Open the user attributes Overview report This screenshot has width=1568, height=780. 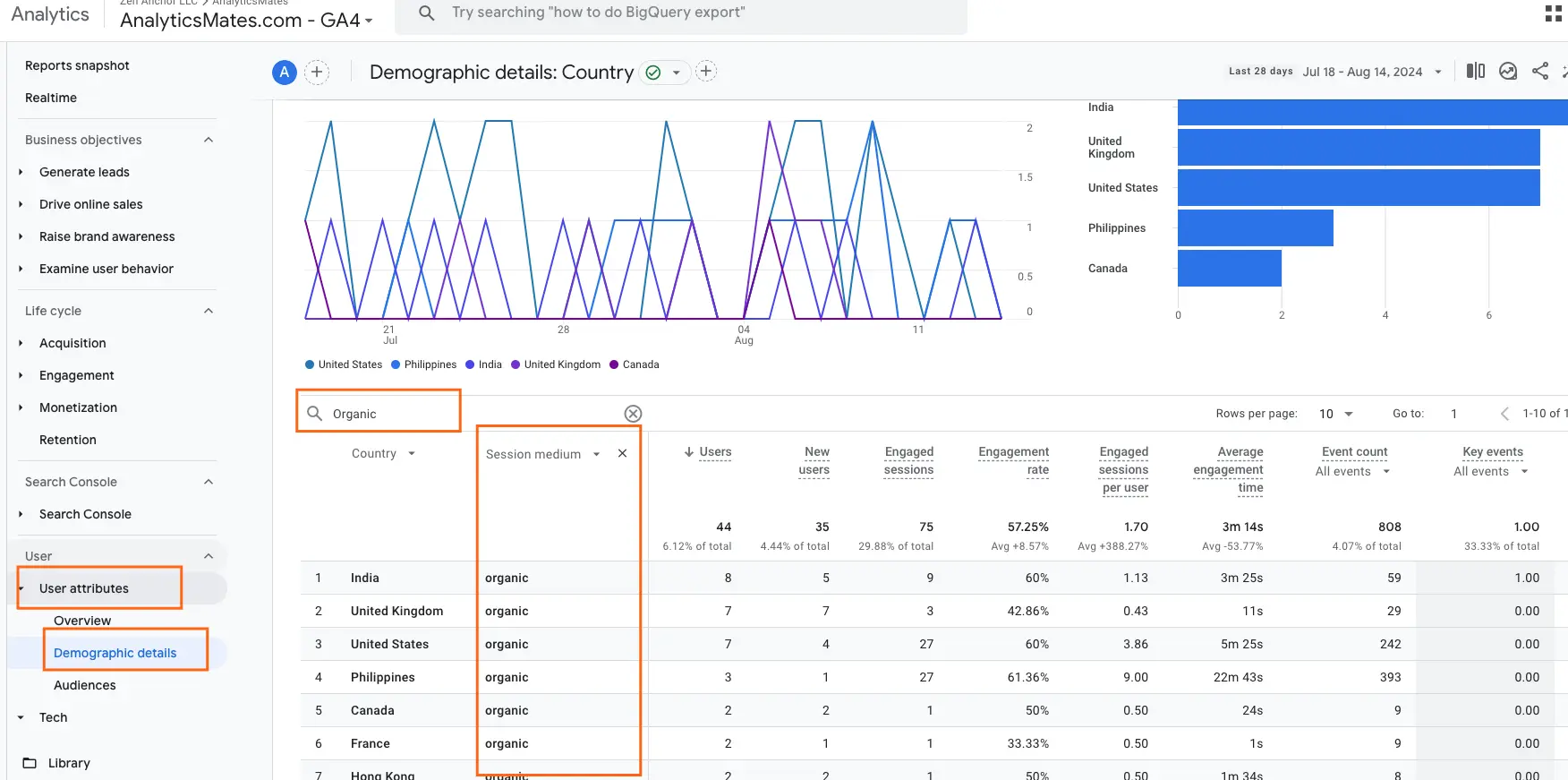pos(82,621)
